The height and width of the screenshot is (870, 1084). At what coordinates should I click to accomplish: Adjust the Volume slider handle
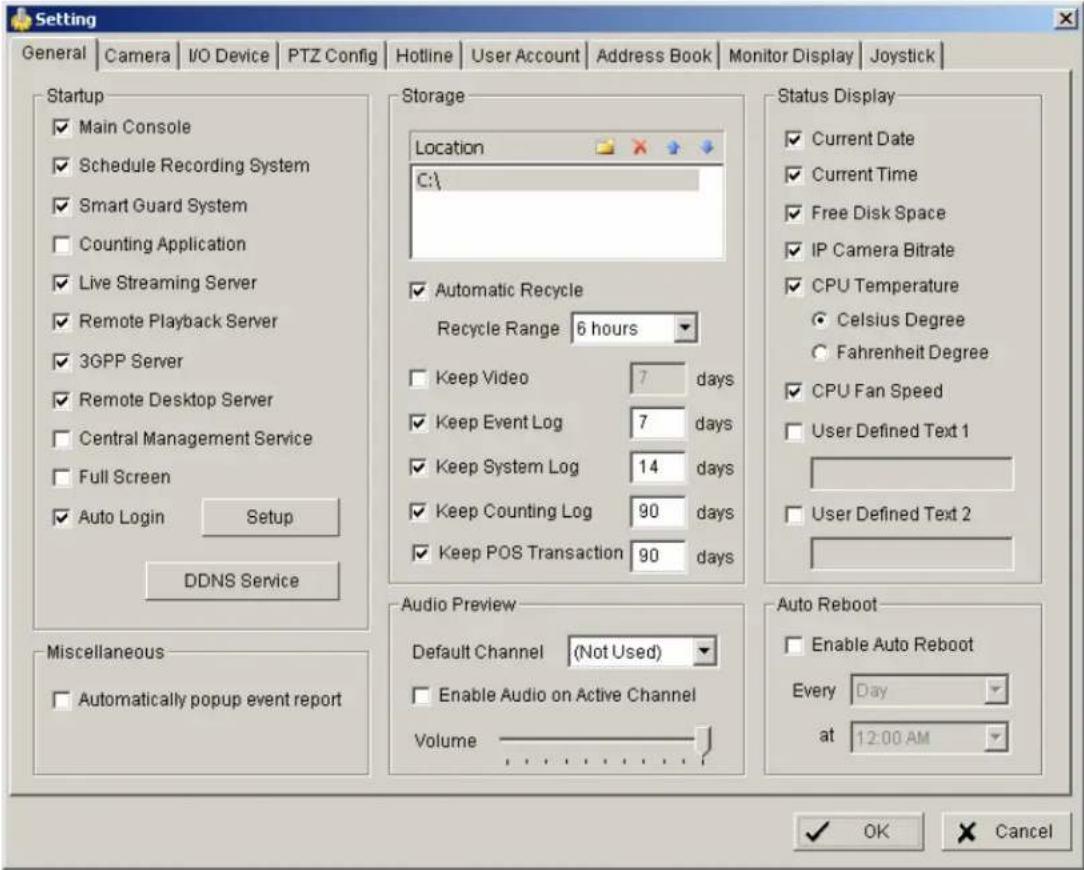(704, 743)
